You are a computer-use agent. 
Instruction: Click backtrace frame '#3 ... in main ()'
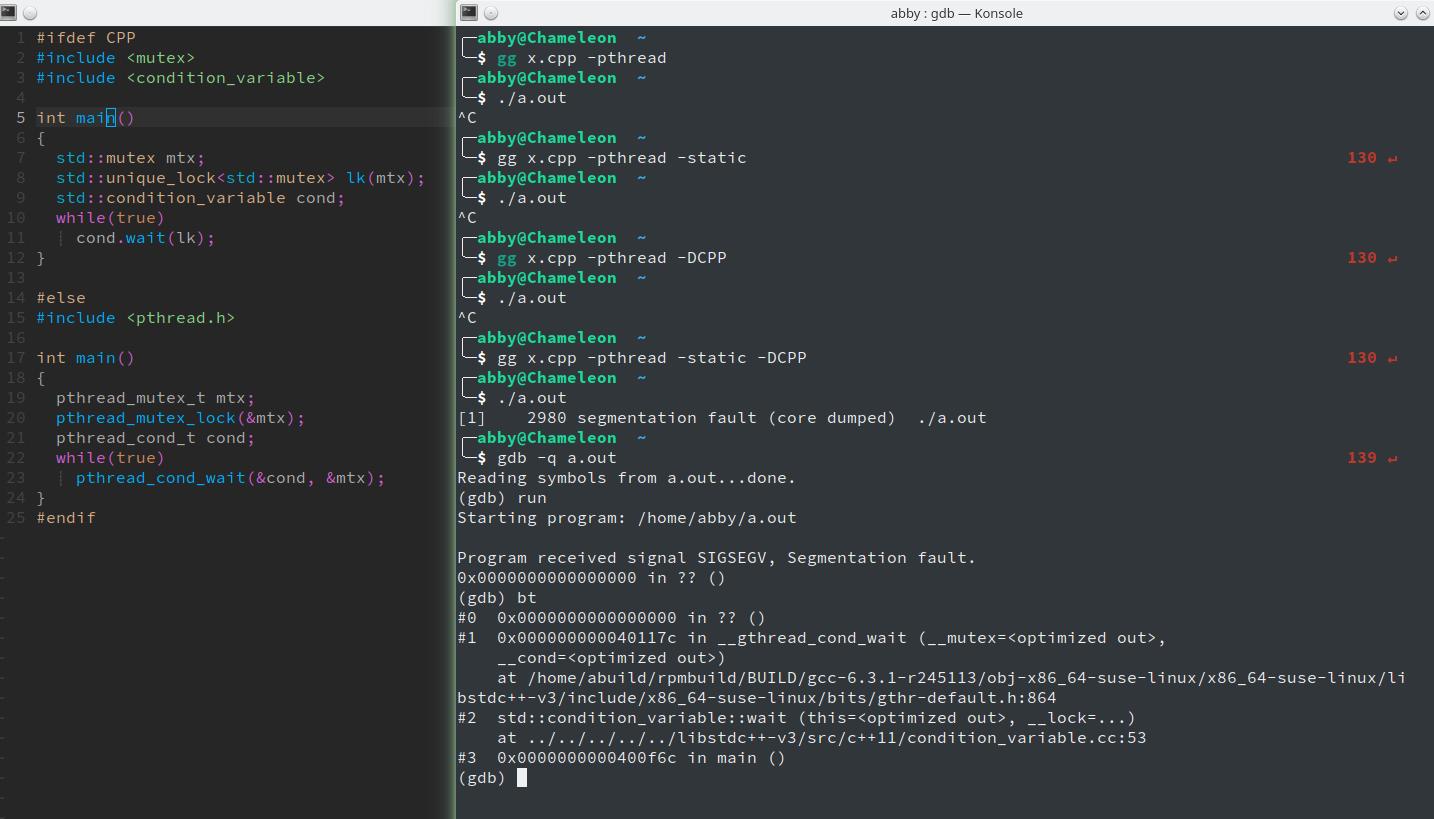622,758
